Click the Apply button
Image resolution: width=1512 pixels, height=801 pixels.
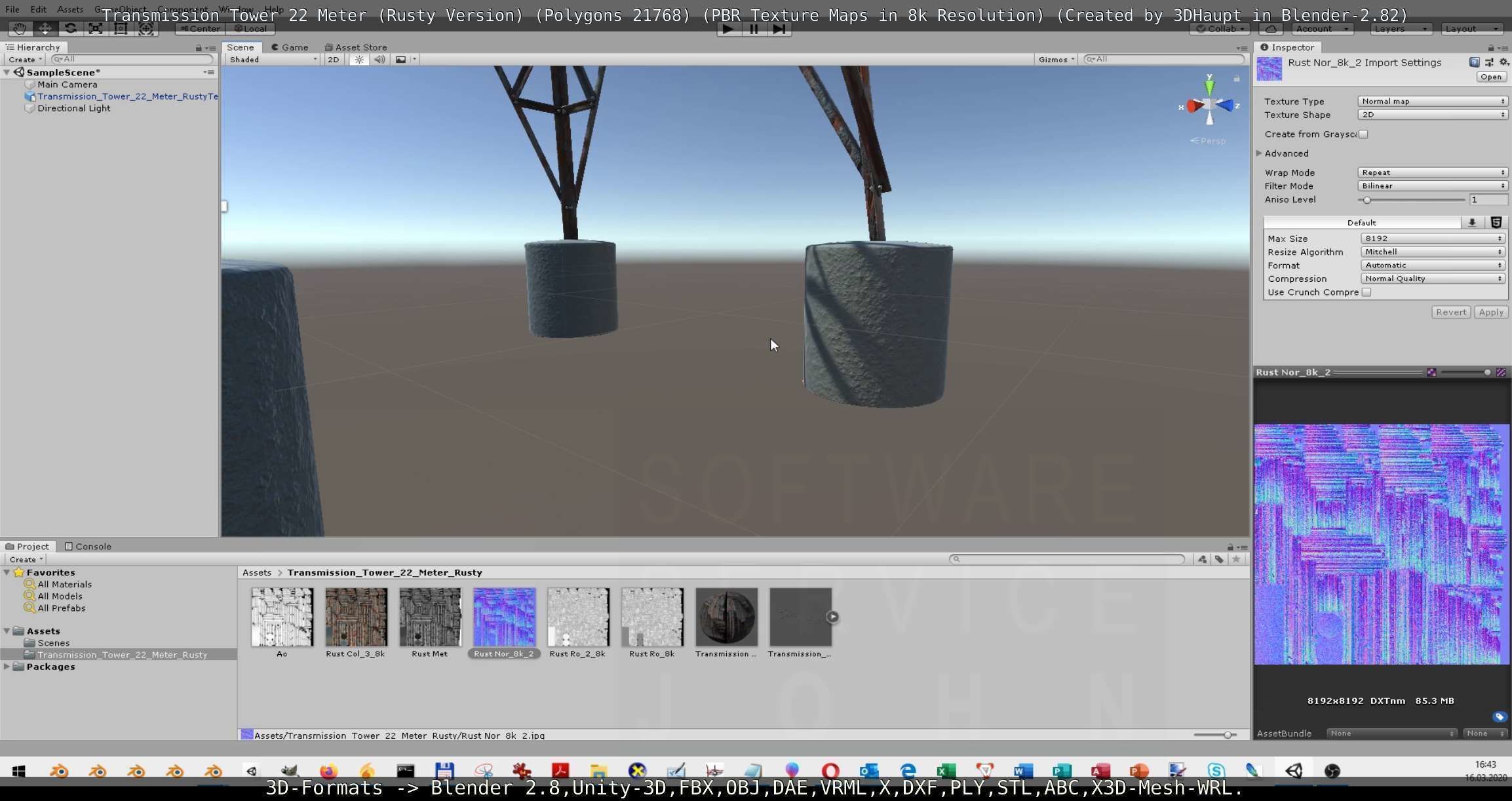1490,313
